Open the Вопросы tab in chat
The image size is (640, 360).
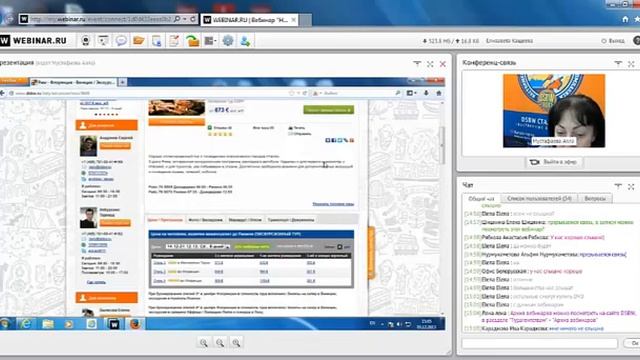[595, 198]
